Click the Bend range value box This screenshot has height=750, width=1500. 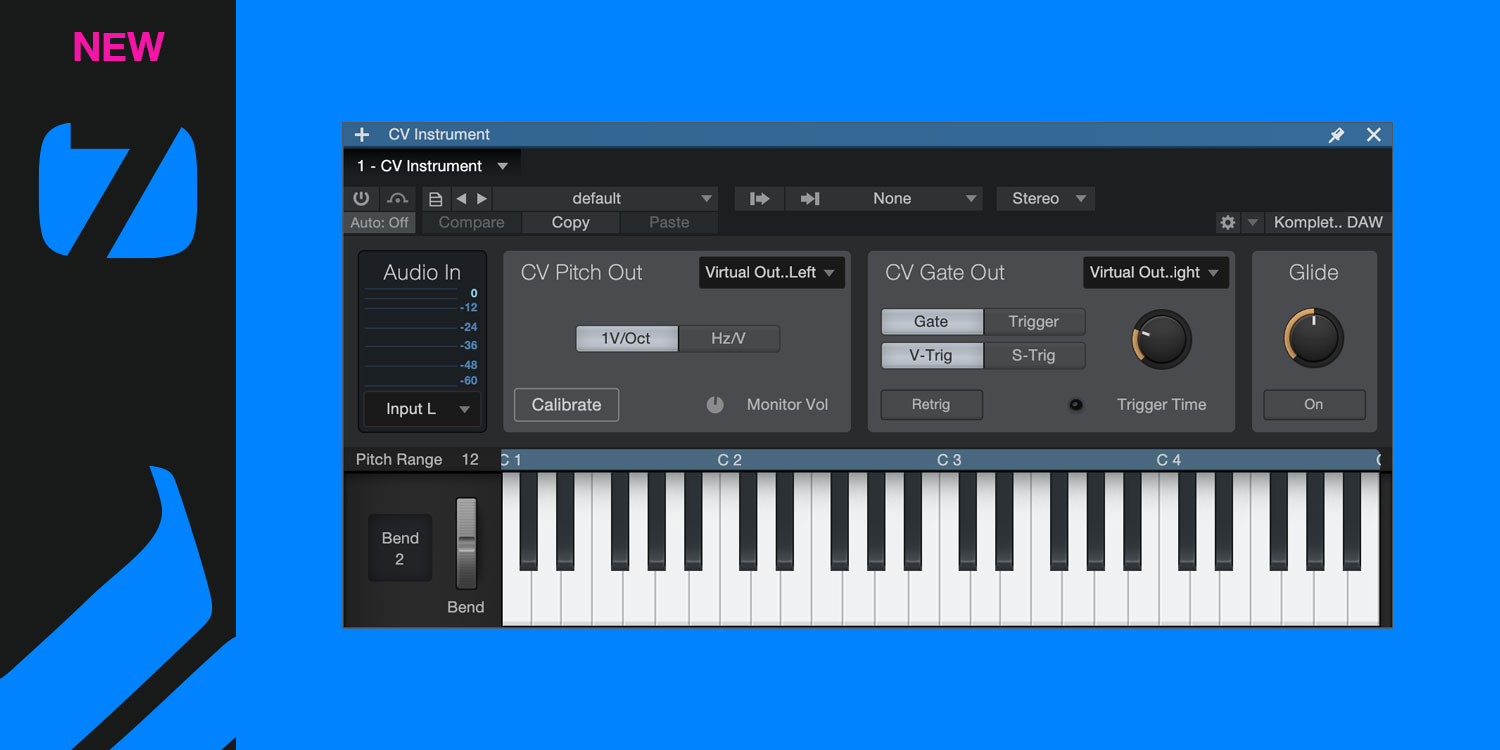click(x=400, y=548)
